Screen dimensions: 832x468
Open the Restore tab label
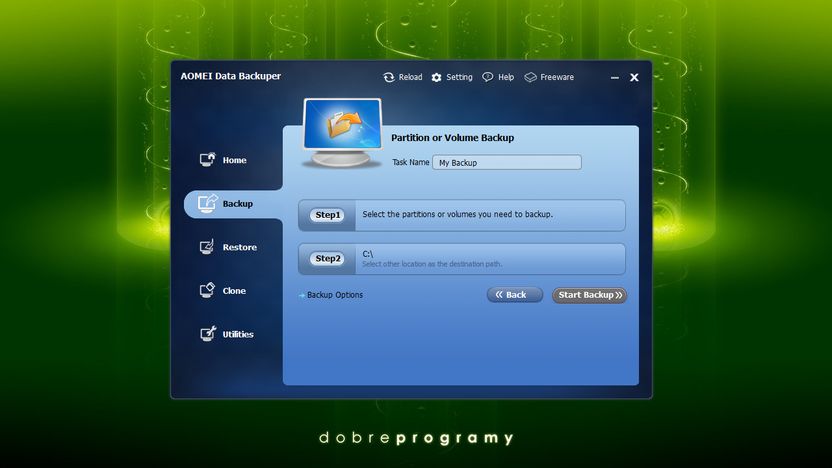click(x=239, y=247)
